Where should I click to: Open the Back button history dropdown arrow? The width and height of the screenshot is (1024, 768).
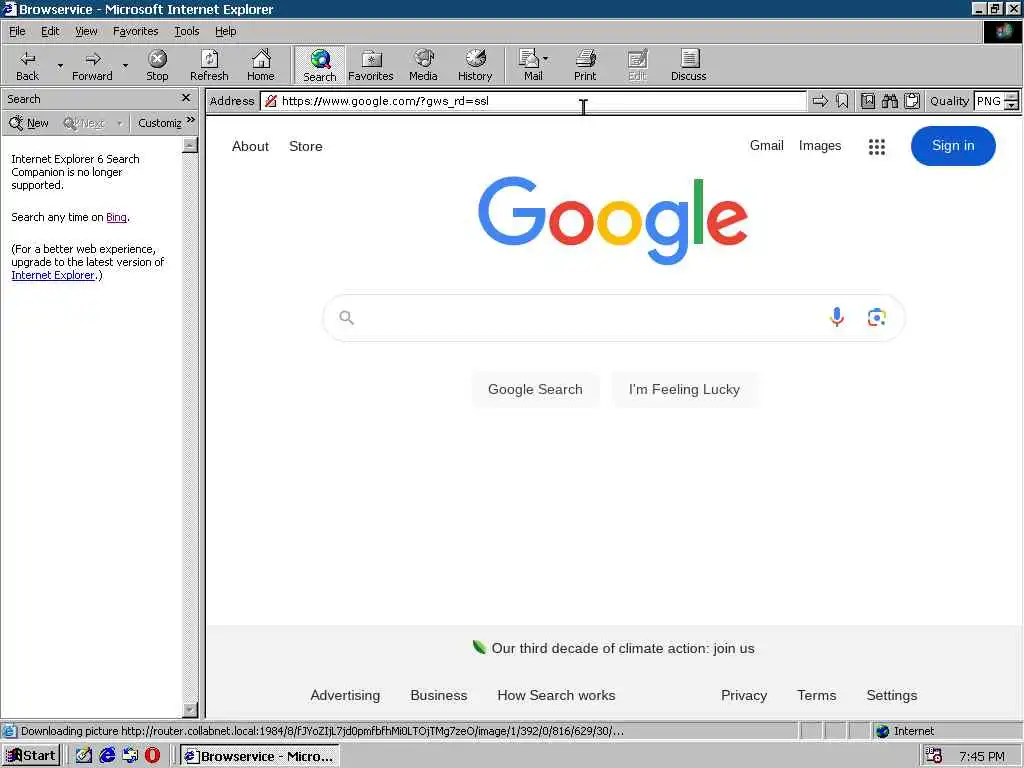coord(60,65)
